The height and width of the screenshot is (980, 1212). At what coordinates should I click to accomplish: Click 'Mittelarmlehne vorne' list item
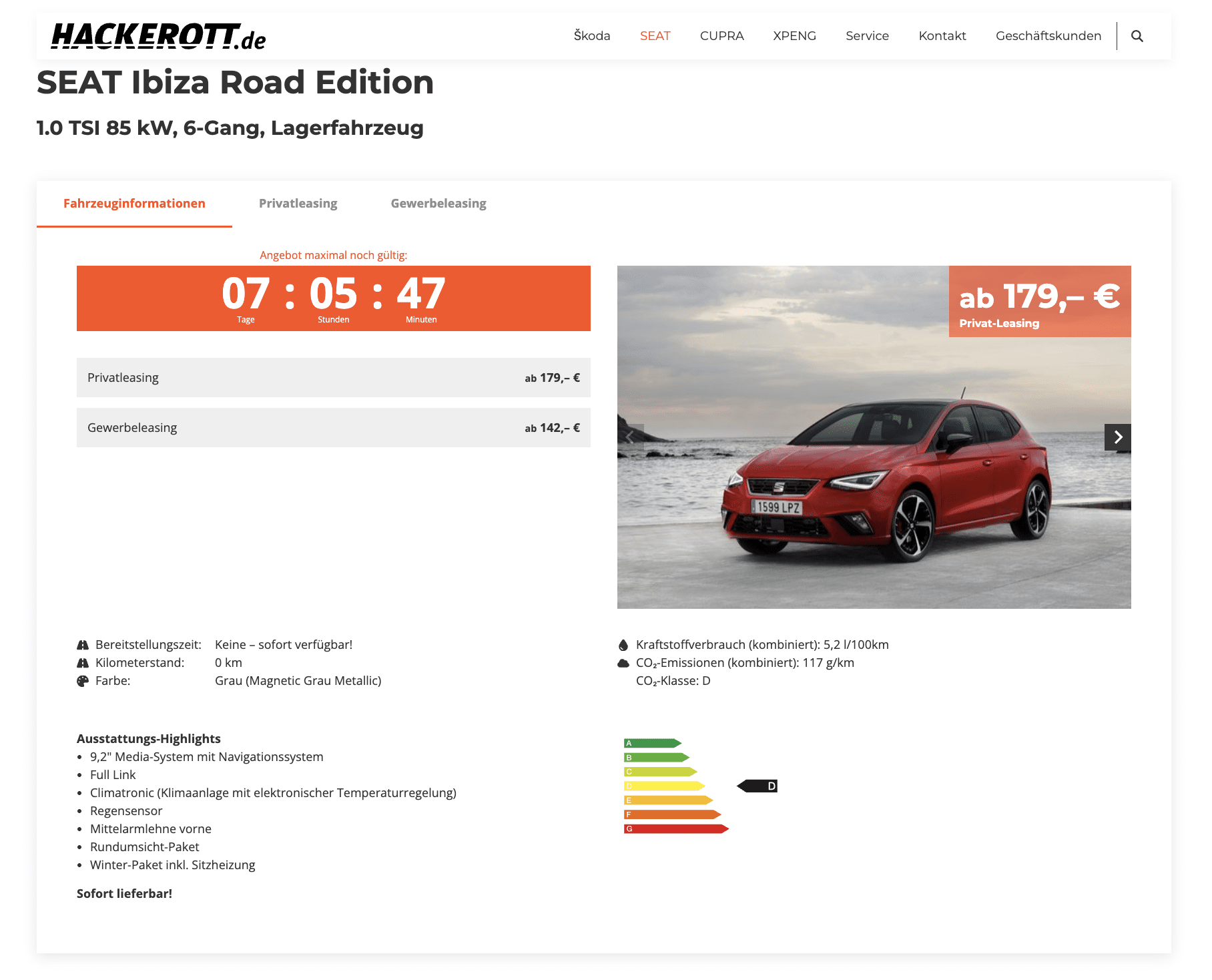tap(151, 829)
